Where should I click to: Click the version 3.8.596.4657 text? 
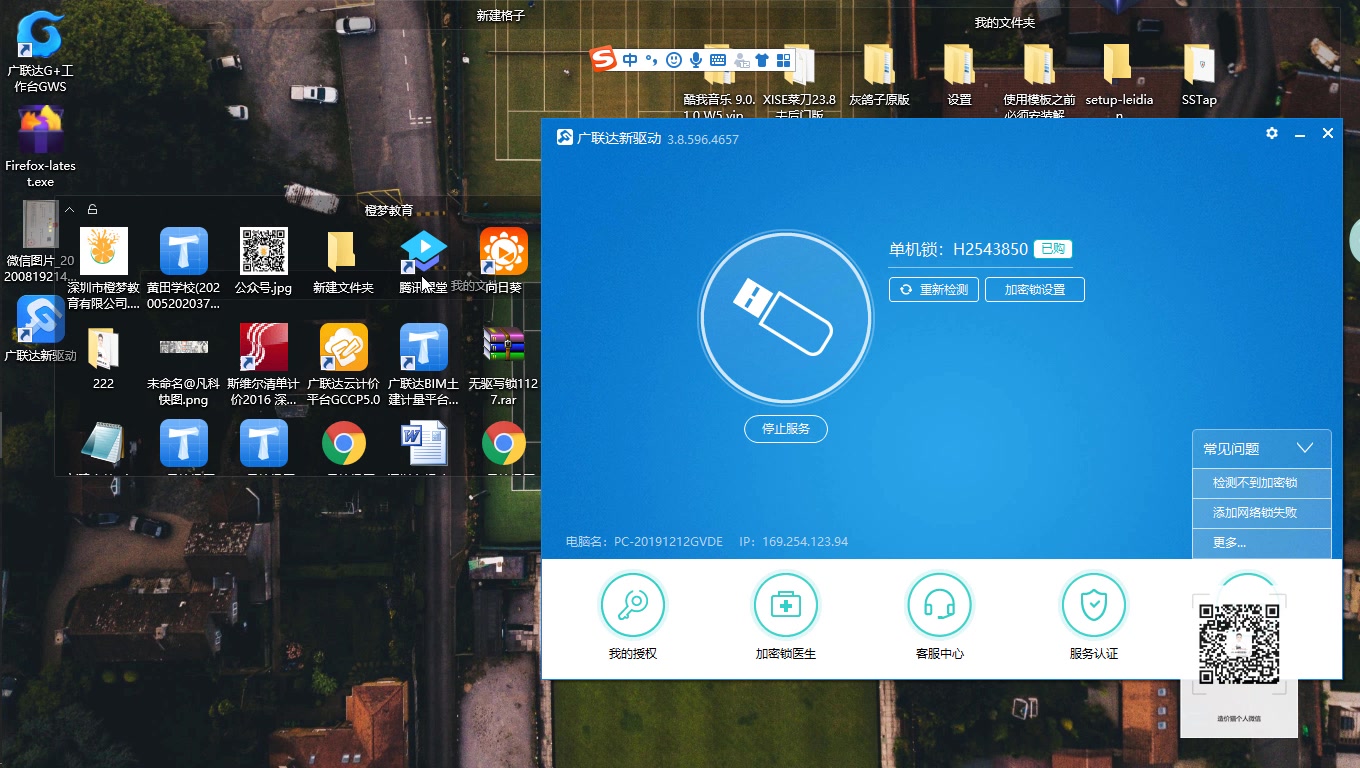click(x=703, y=140)
